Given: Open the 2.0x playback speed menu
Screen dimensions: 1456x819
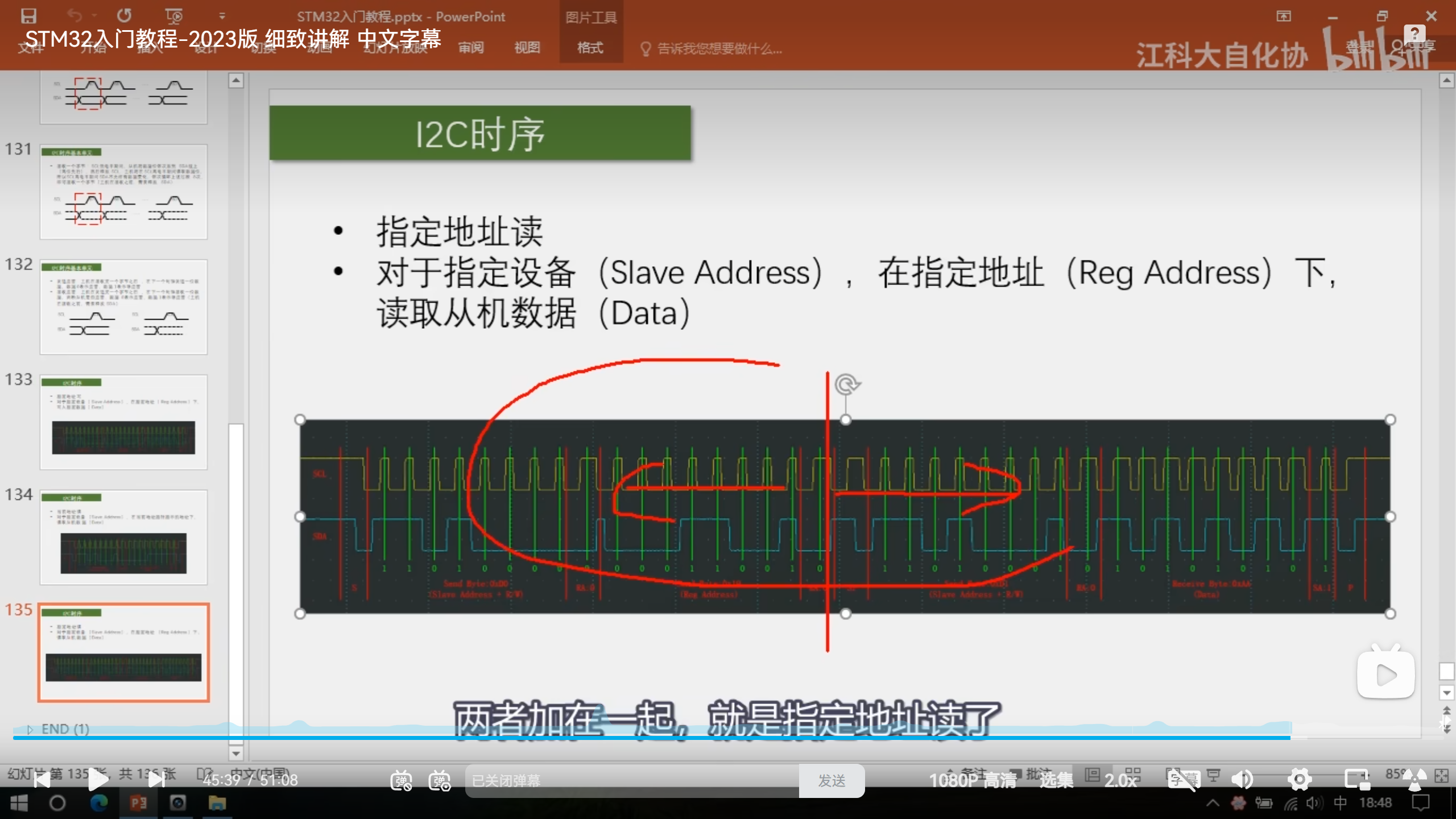Looking at the screenshot, I should 1120,780.
